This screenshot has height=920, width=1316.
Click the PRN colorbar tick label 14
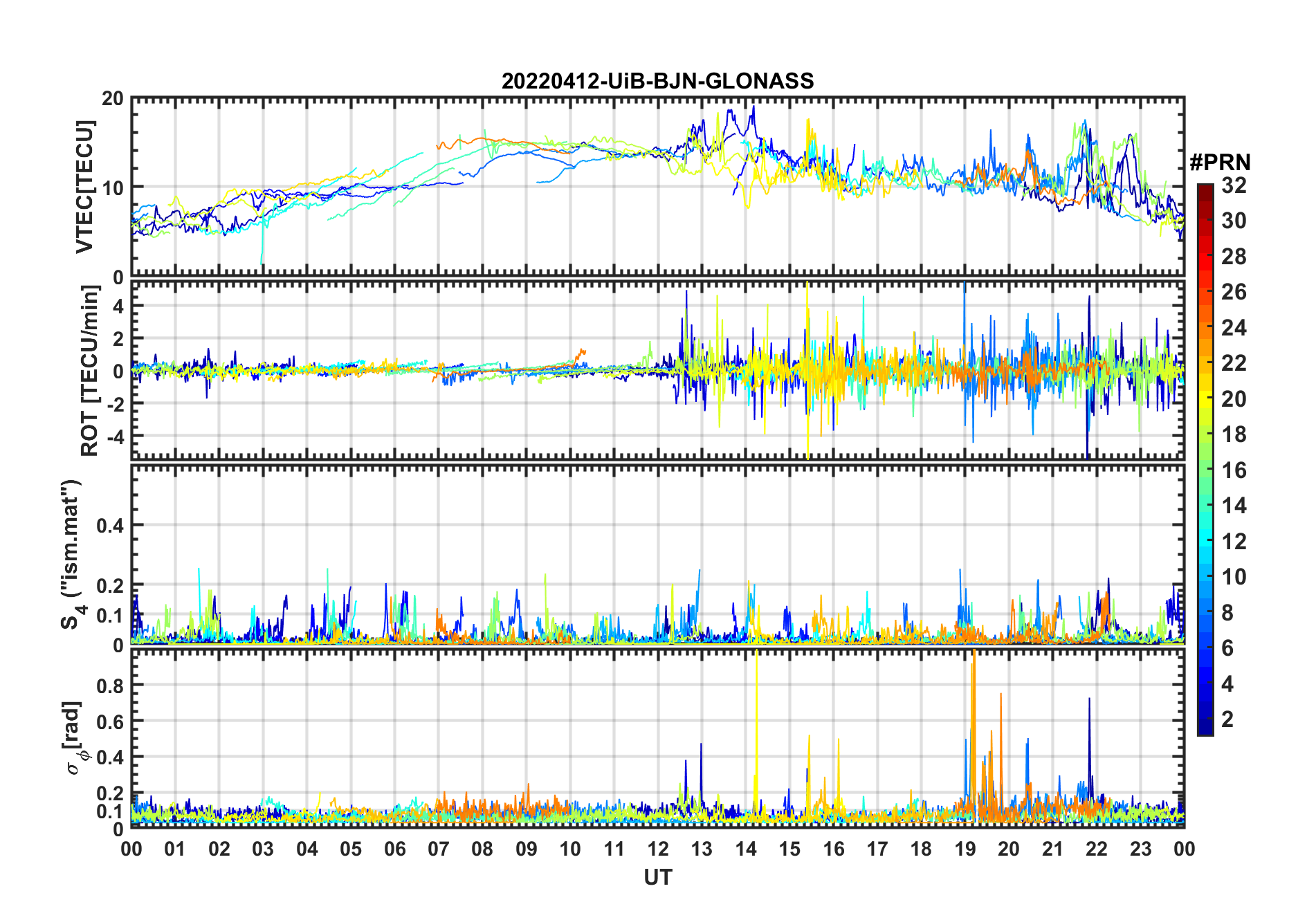click(x=1234, y=506)
